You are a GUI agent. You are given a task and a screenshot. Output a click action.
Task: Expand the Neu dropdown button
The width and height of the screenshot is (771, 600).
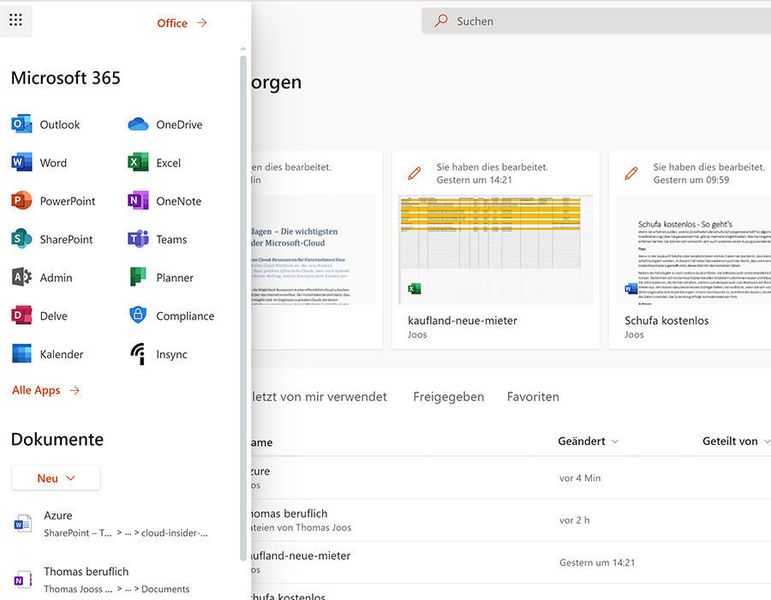[56, 478]
